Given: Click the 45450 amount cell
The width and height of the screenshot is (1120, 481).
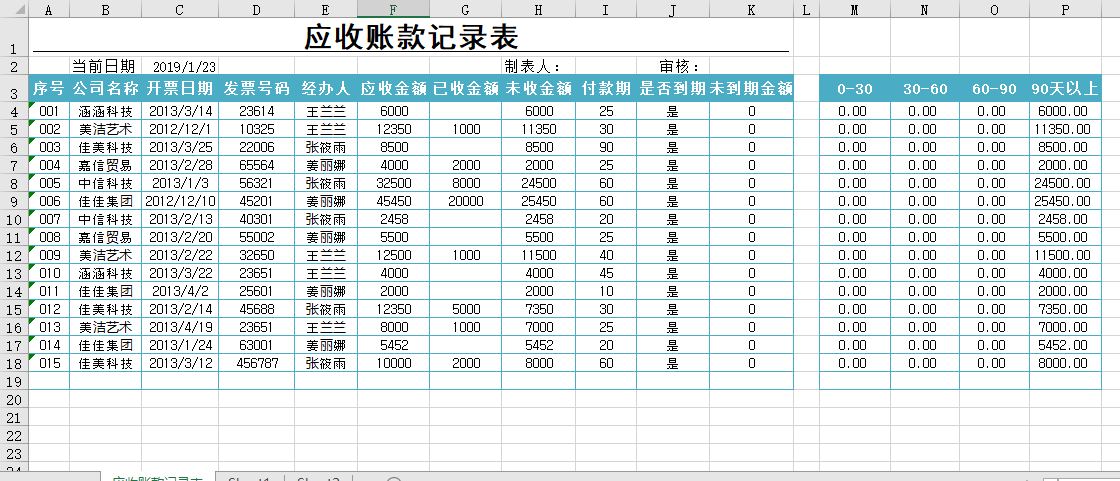Looking at the screenshot, I should (393, 201).
